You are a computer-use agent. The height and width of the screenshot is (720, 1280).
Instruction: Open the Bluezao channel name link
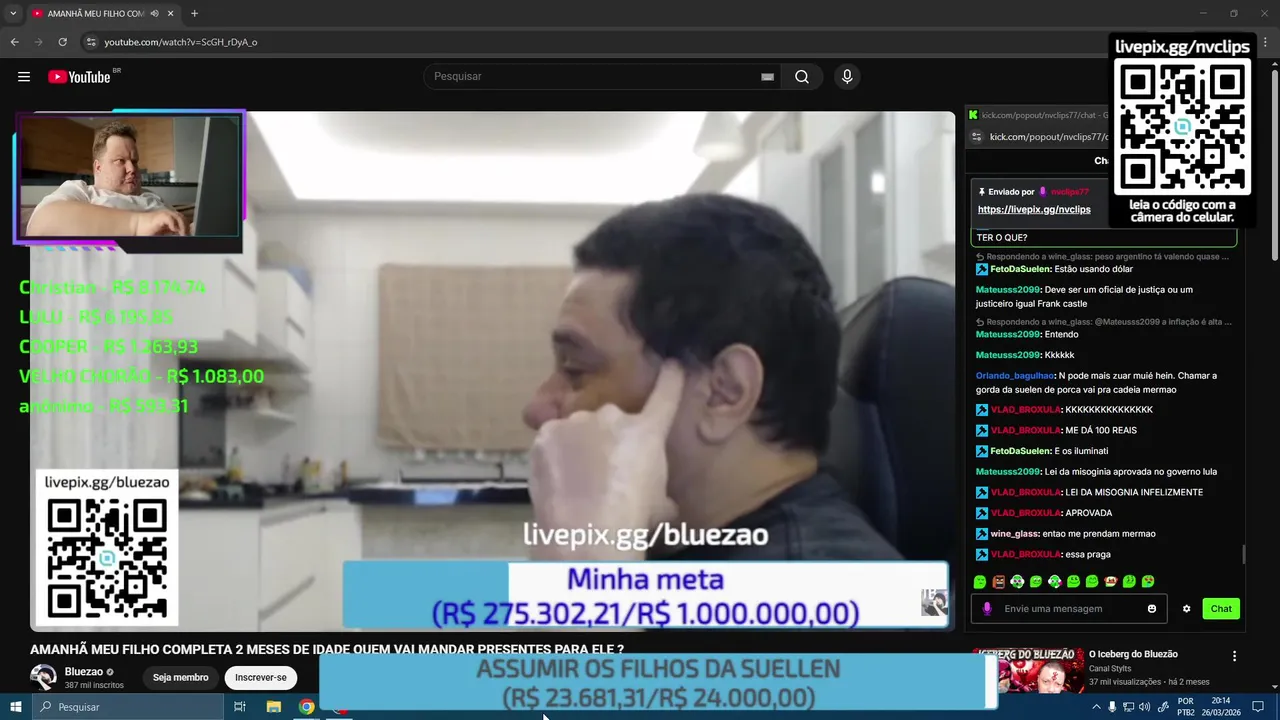84,672
